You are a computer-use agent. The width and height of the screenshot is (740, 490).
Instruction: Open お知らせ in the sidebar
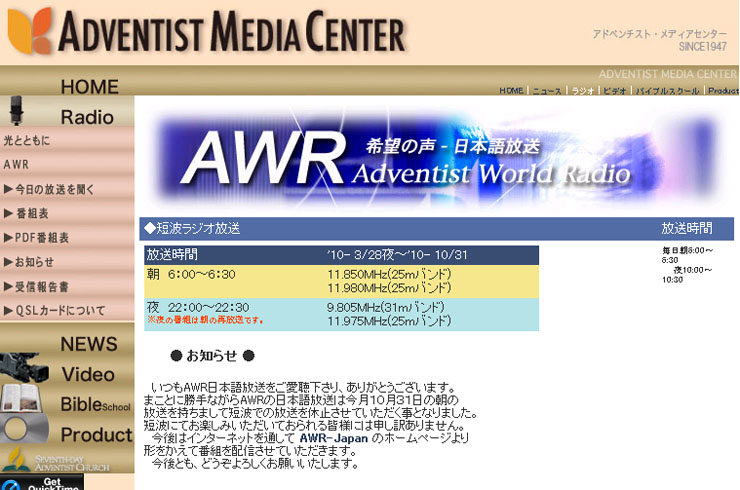point(29,262)
